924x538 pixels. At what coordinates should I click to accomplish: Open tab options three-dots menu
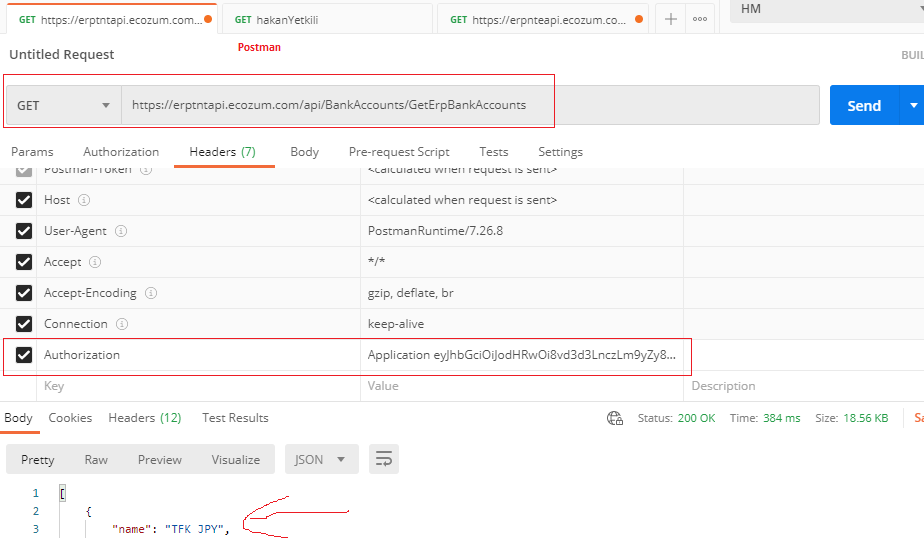click(x=699, y=19)
